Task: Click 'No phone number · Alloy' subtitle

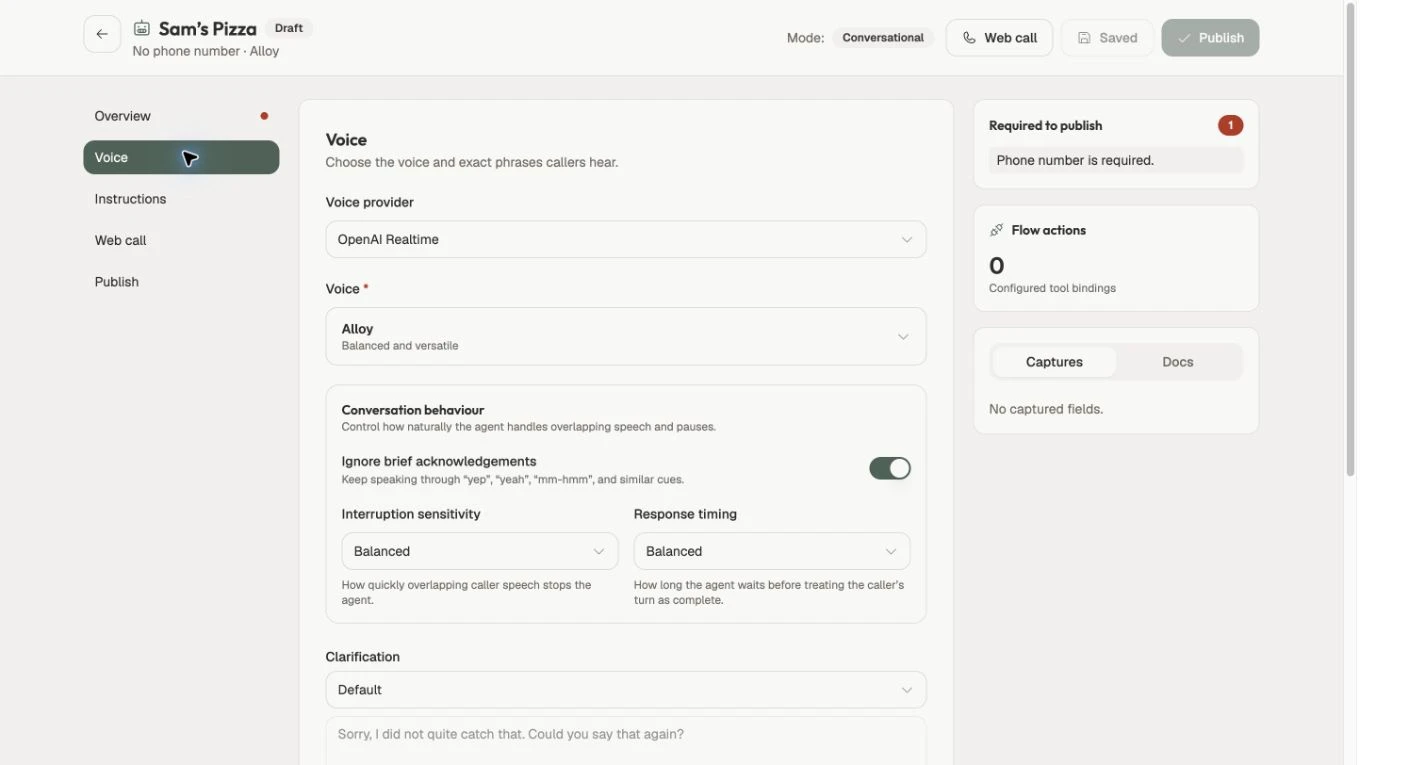Action: coord(206,51)
